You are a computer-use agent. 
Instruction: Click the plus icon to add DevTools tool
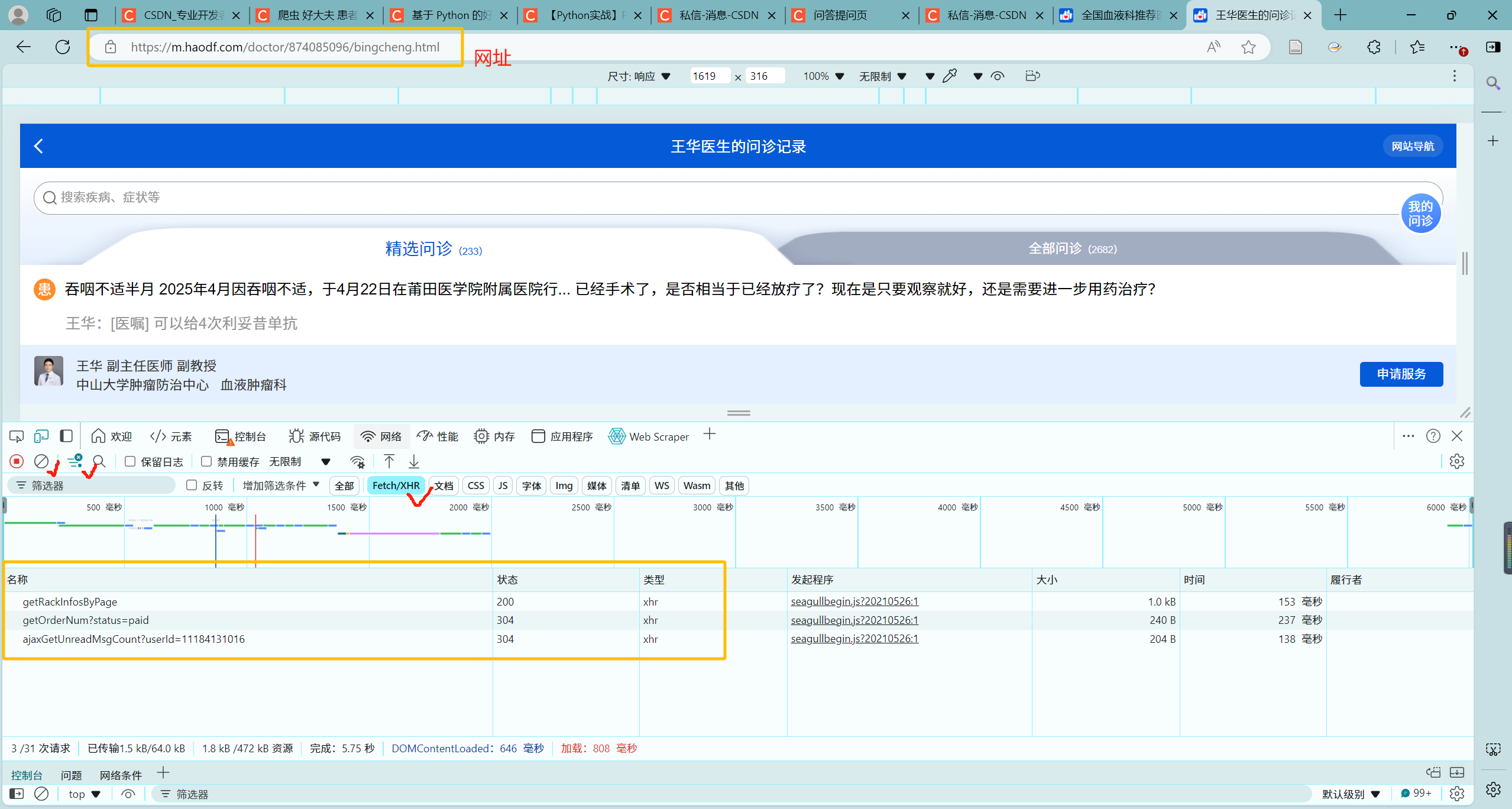(710, 435)
